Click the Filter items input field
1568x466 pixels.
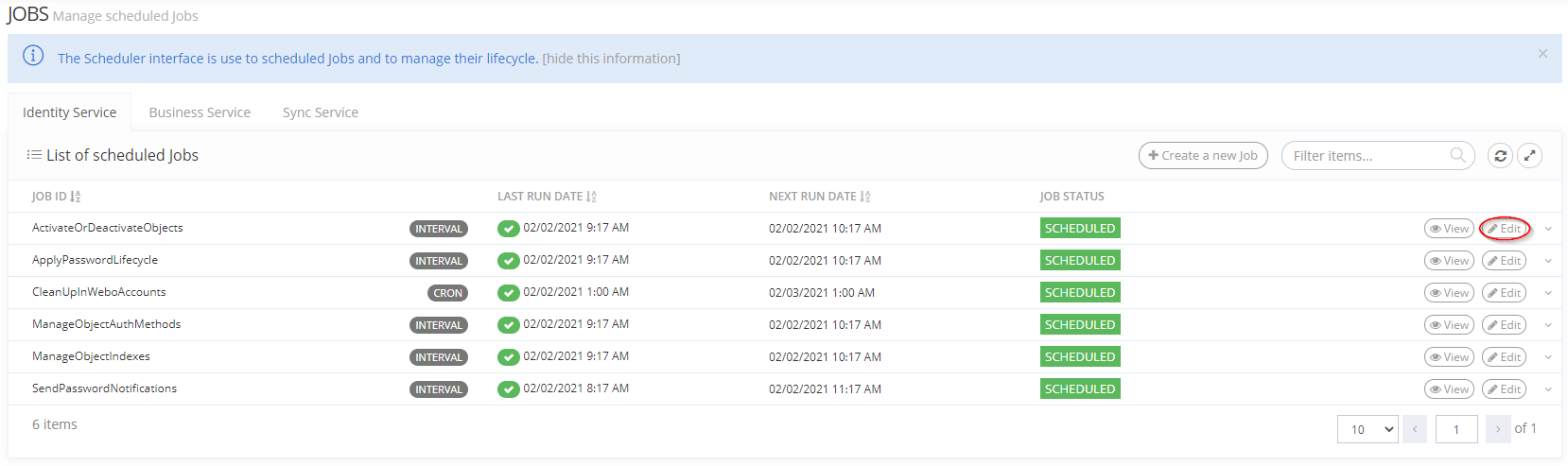pyautogui.click(x=1367, y=156)
